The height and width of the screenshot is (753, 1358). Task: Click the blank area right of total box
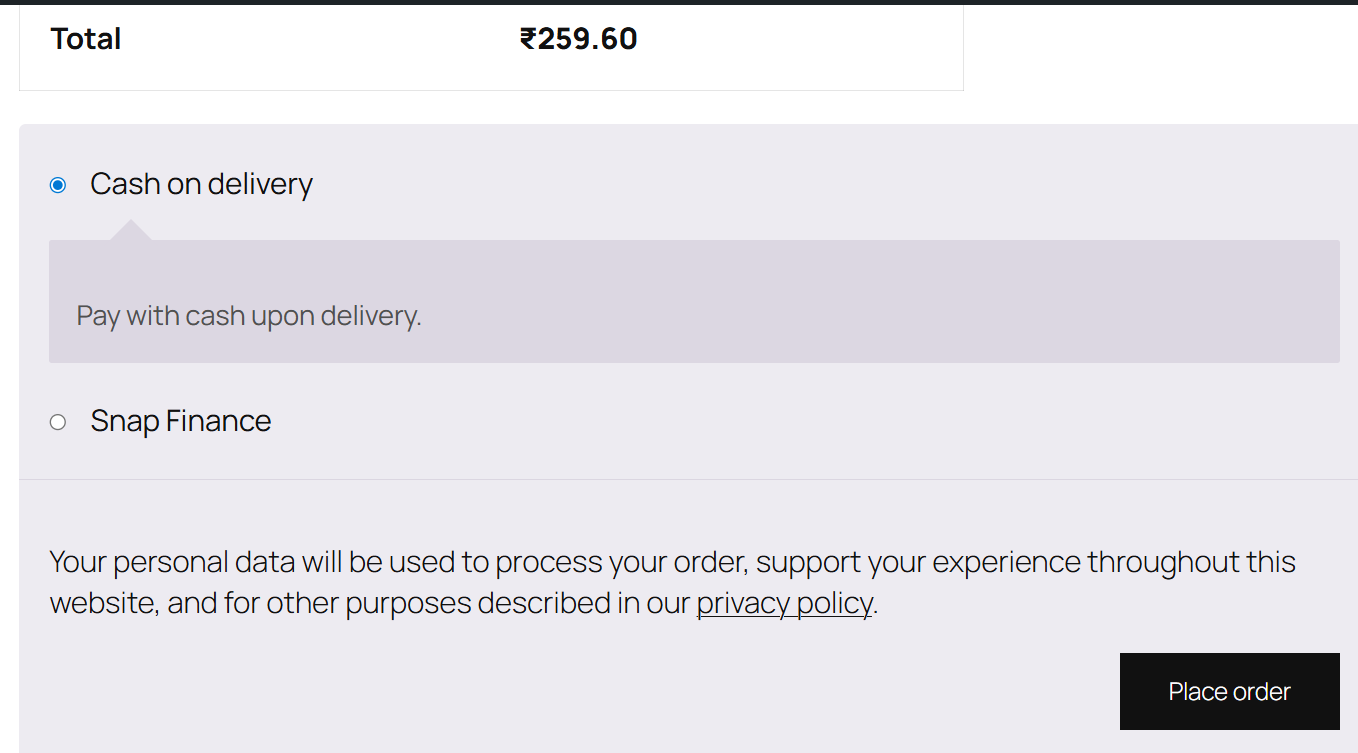(x=1160, y=48)
